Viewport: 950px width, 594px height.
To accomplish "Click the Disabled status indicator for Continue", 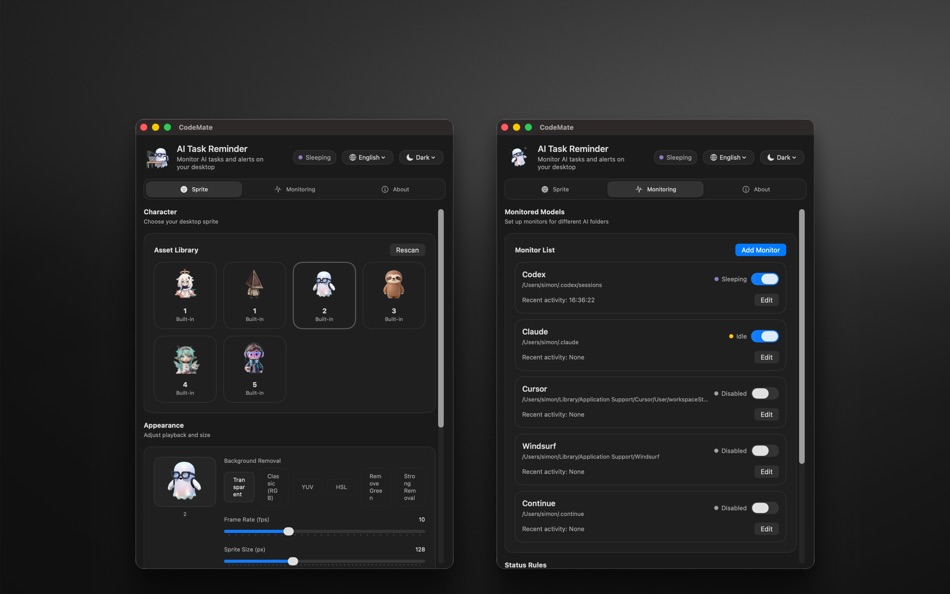I will tap(730, 509).
